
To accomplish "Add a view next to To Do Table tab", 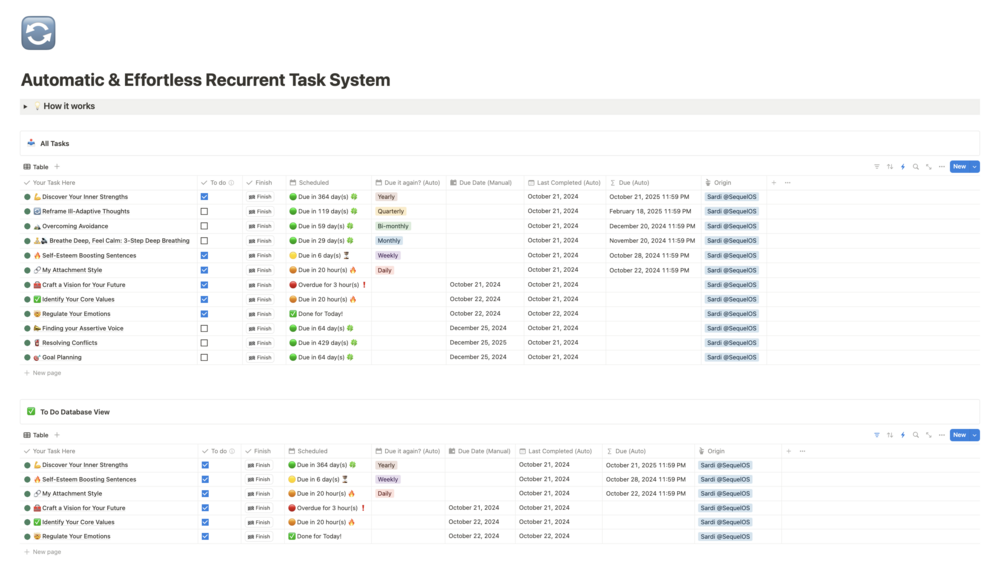I will (x=57, y=435).
